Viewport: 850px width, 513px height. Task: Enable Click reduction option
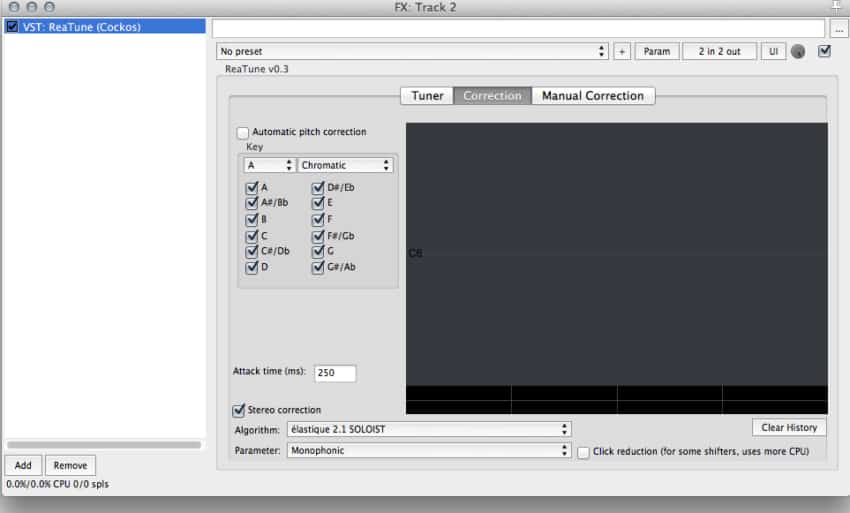(x=584, y=452)
